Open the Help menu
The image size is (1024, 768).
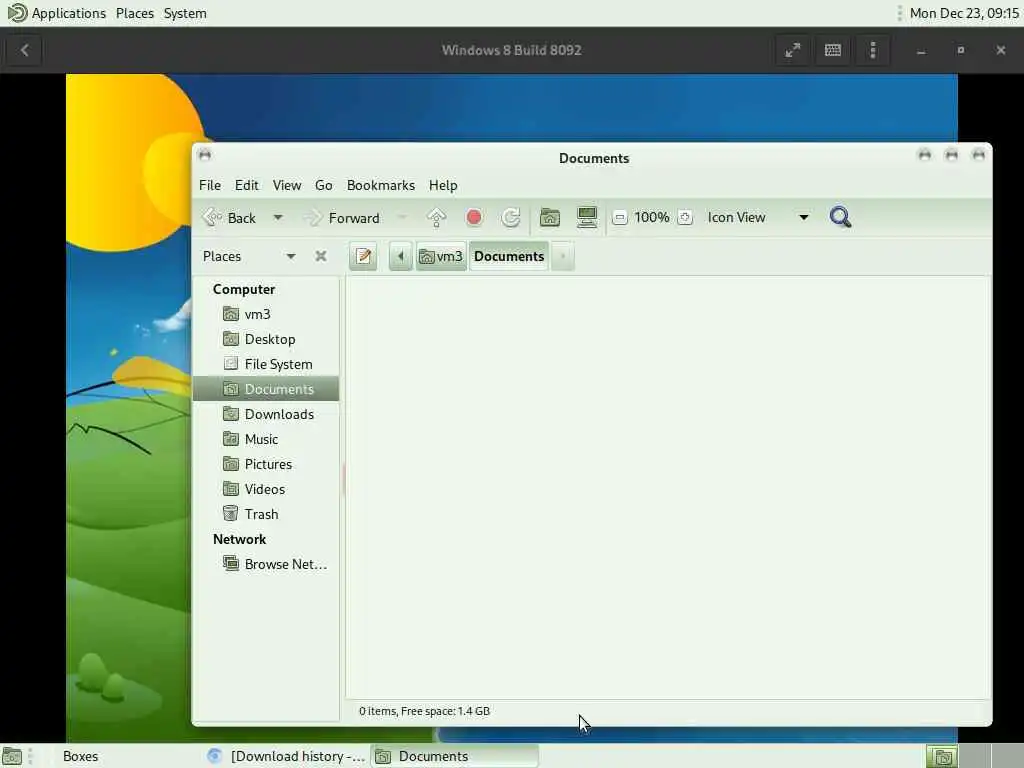tap(443, 185)
